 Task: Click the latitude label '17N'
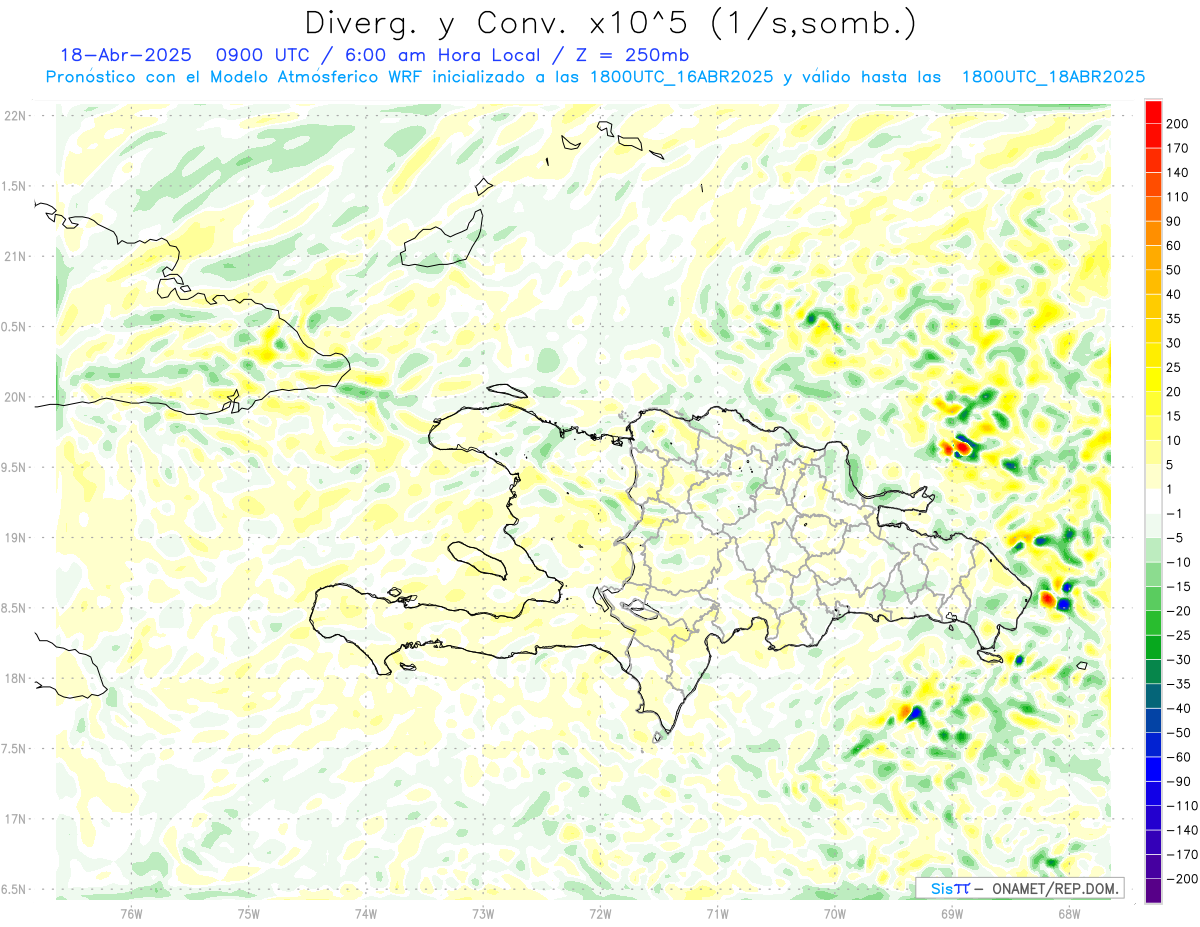coord(16,819)
